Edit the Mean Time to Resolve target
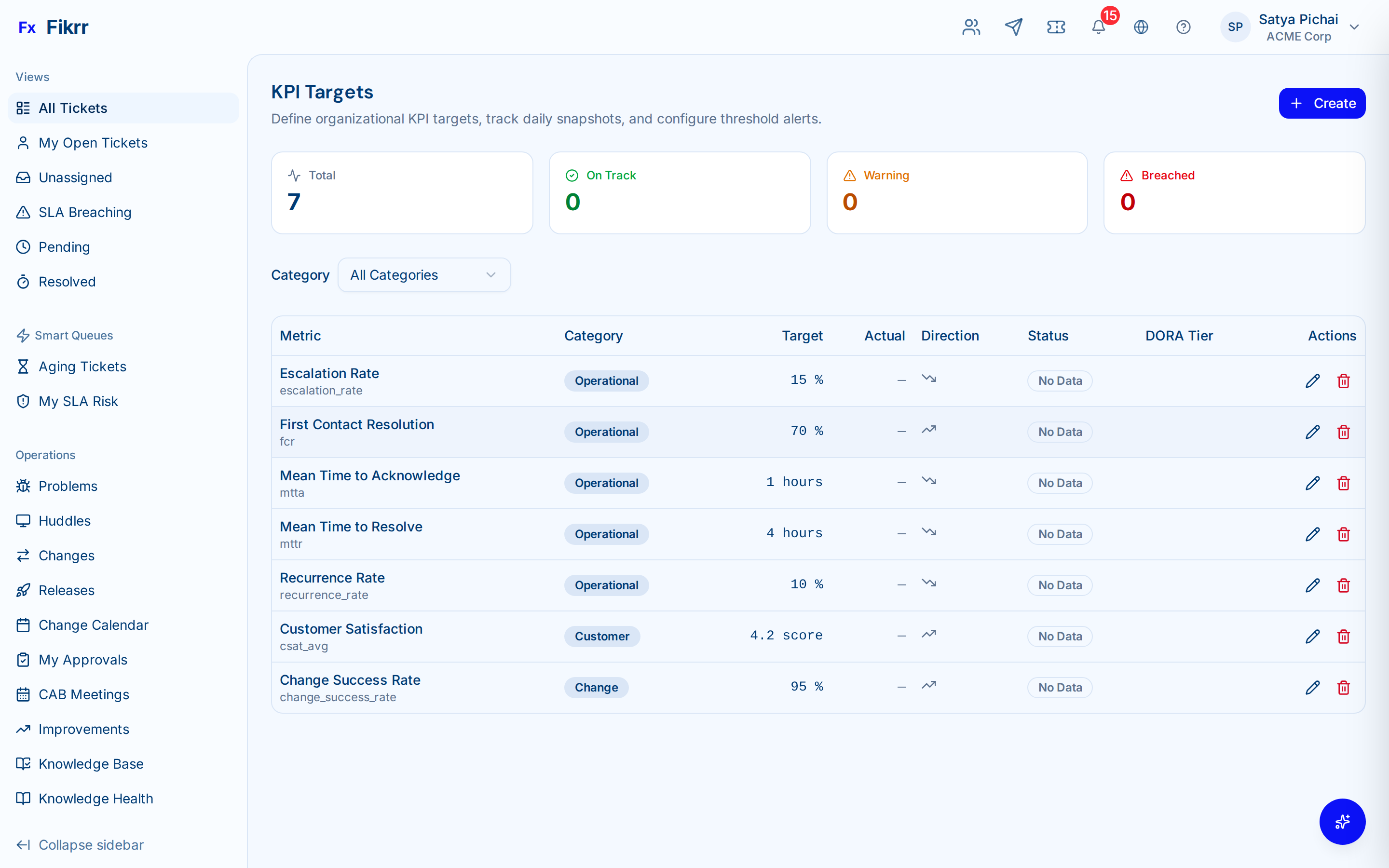This screenshot has width=1389, height=868. point(1313,534)
